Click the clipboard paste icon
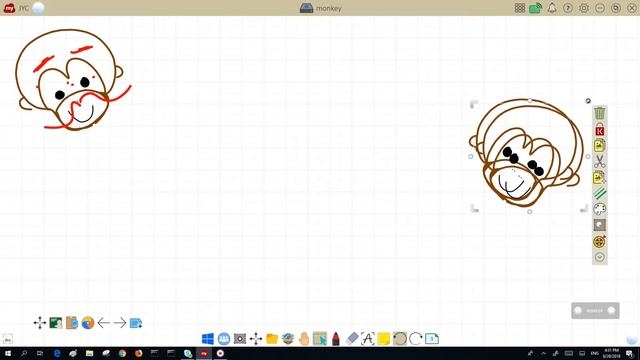The height and width of the screenshot is (360, 640). [72, 323]
